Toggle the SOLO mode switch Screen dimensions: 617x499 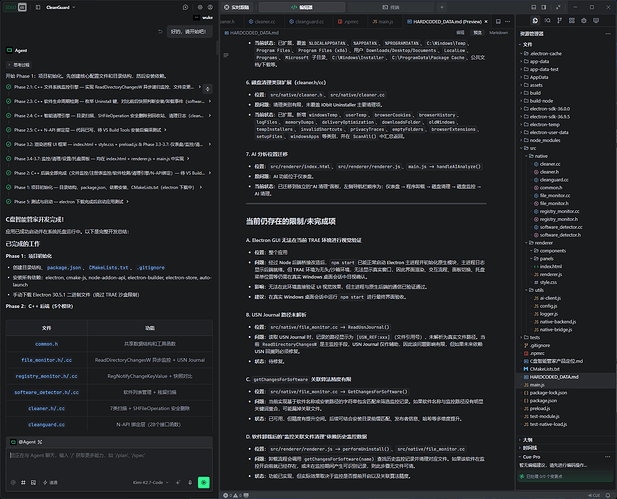(x=15, y=7)
